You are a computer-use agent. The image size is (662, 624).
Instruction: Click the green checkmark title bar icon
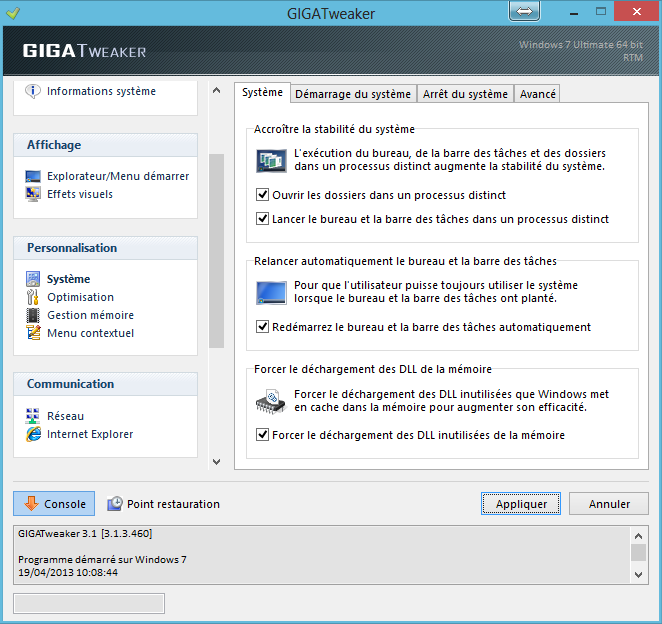tap(13, 14)
